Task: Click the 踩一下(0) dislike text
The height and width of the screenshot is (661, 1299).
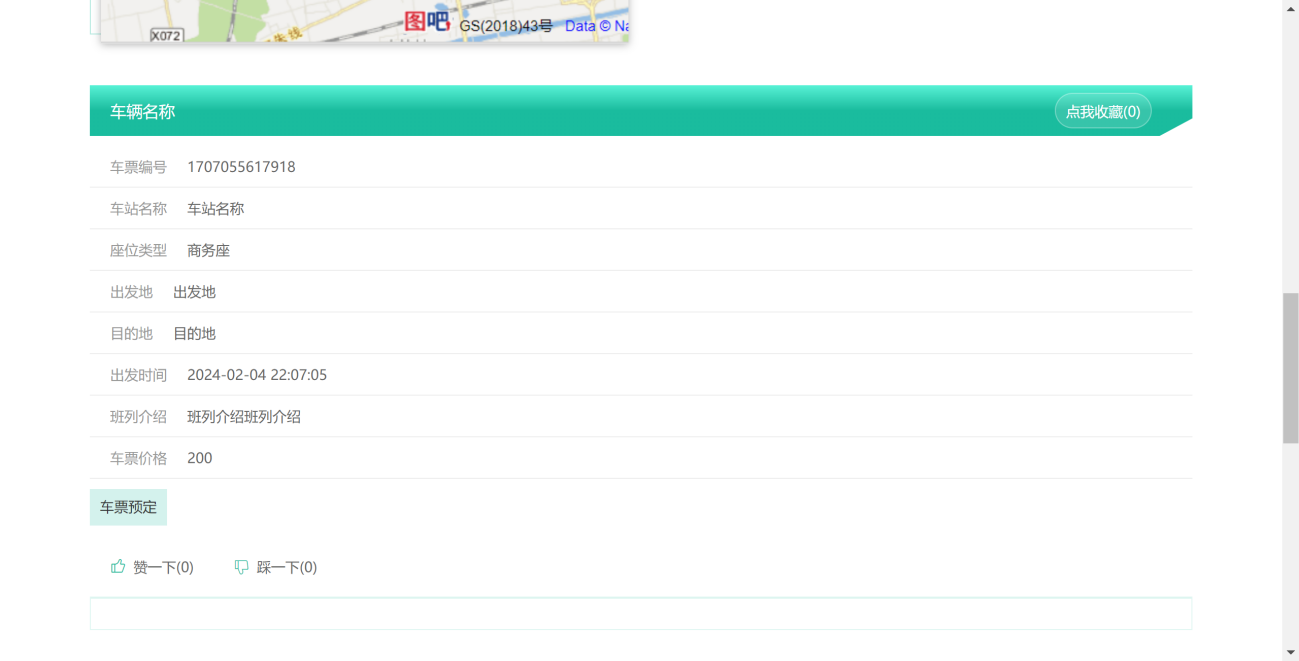Action: [x=287, y=567]
